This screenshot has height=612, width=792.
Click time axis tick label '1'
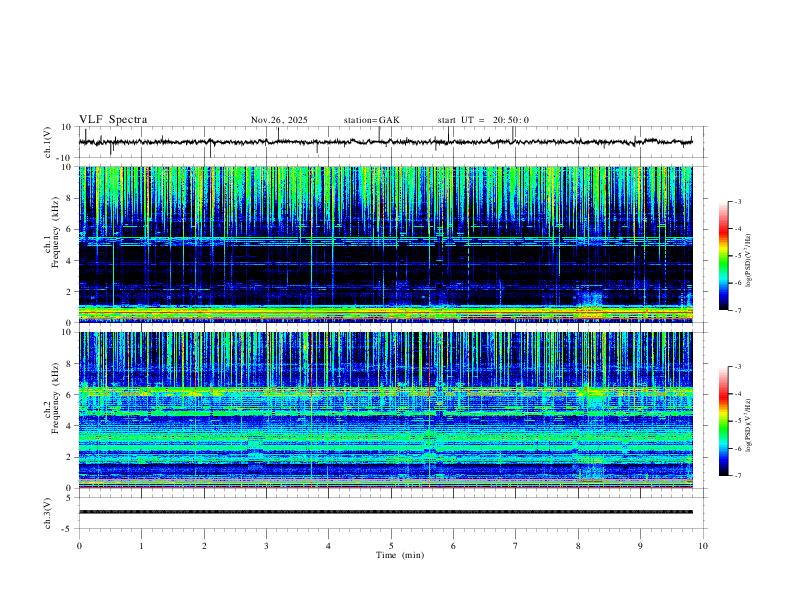141,546
